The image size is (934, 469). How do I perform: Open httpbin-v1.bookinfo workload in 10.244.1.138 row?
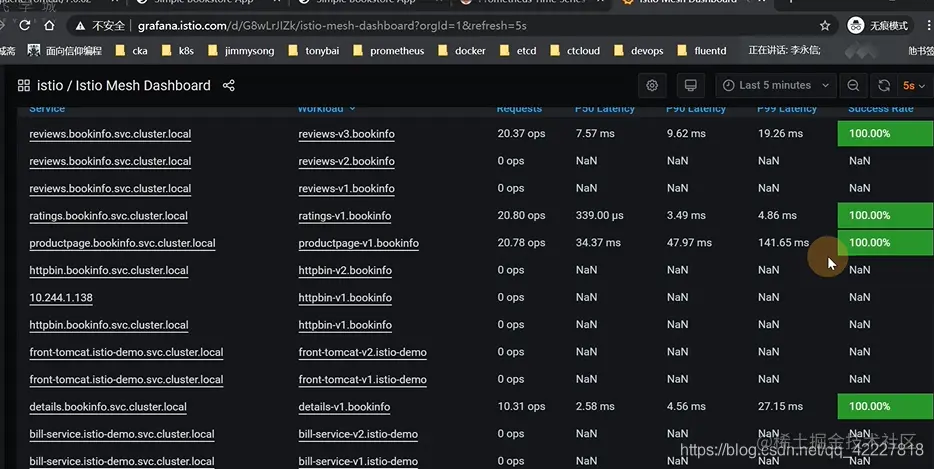[345, 298]
